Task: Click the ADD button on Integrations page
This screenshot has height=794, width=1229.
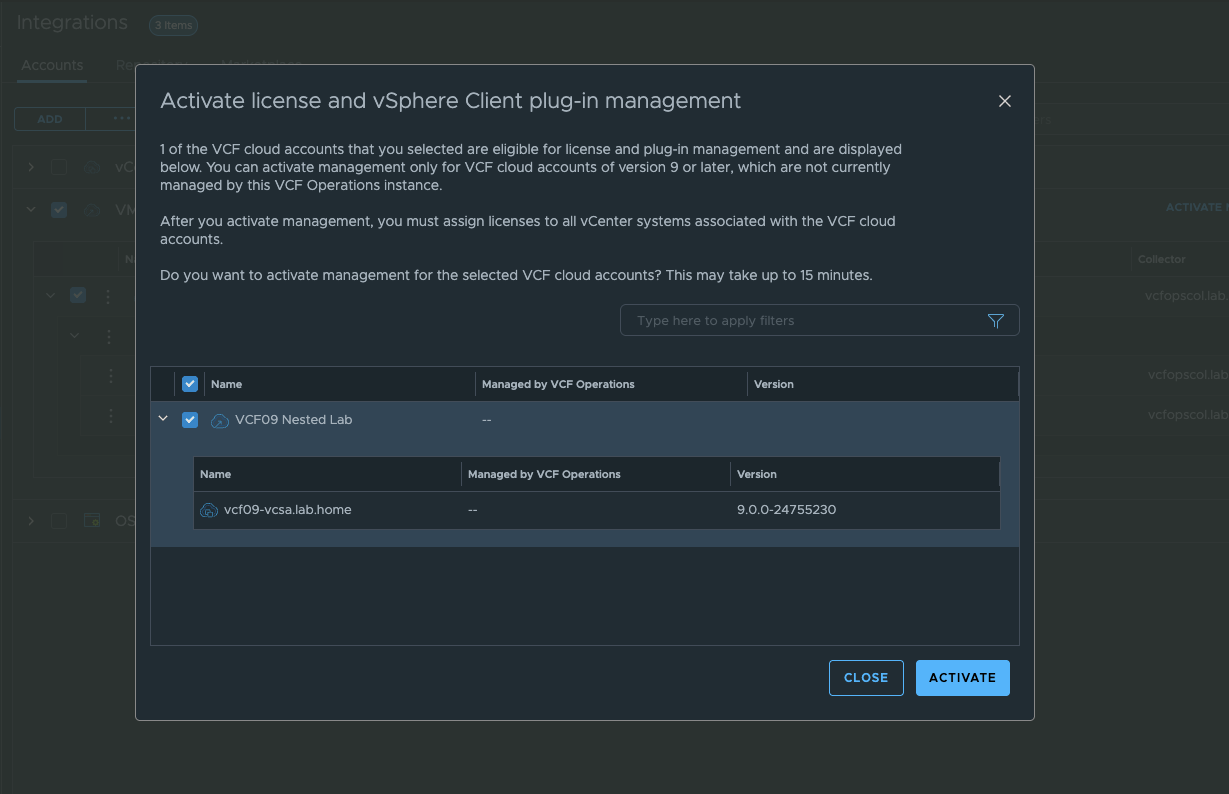Action: 50,119
